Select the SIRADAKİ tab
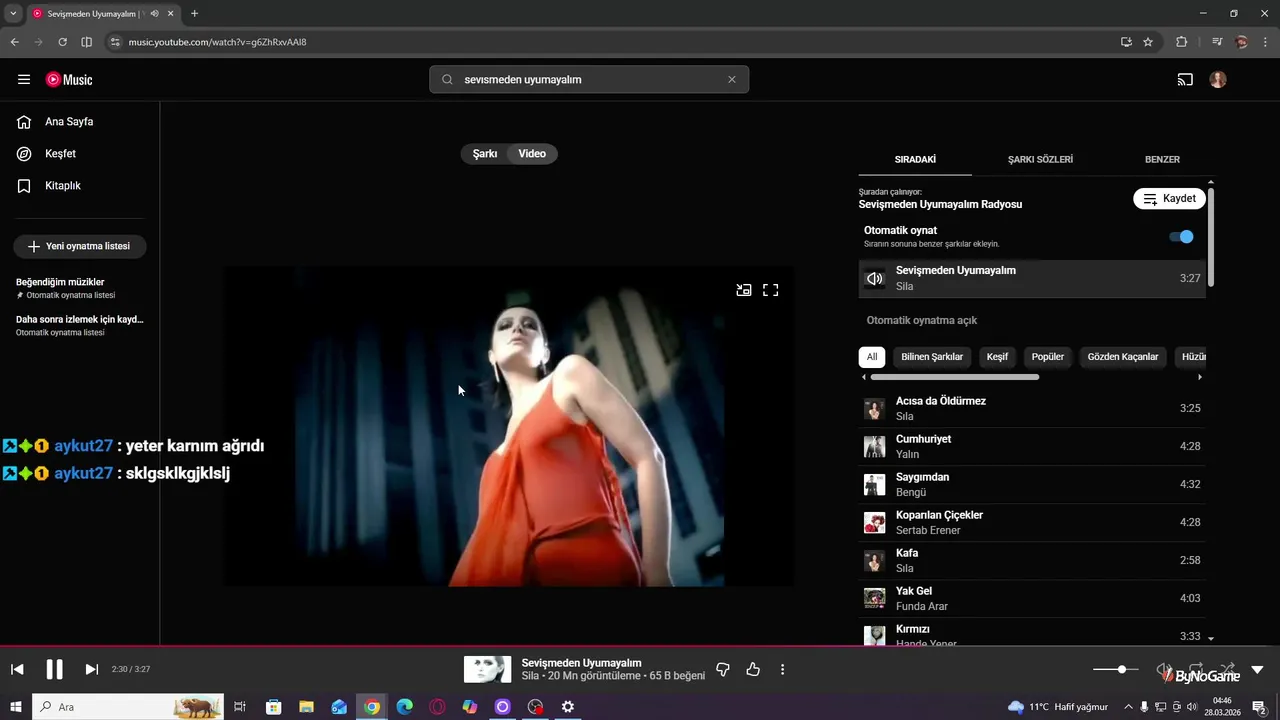Screen dimensions: 1280x720 (x=915, y=159)
